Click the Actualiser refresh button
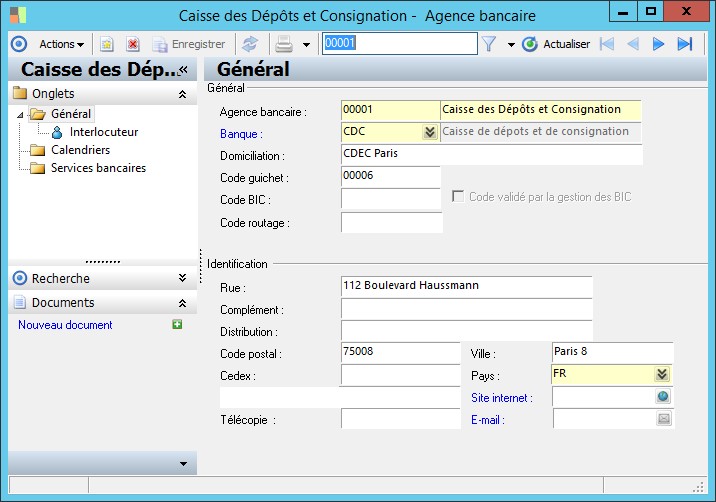 (556, 44)
